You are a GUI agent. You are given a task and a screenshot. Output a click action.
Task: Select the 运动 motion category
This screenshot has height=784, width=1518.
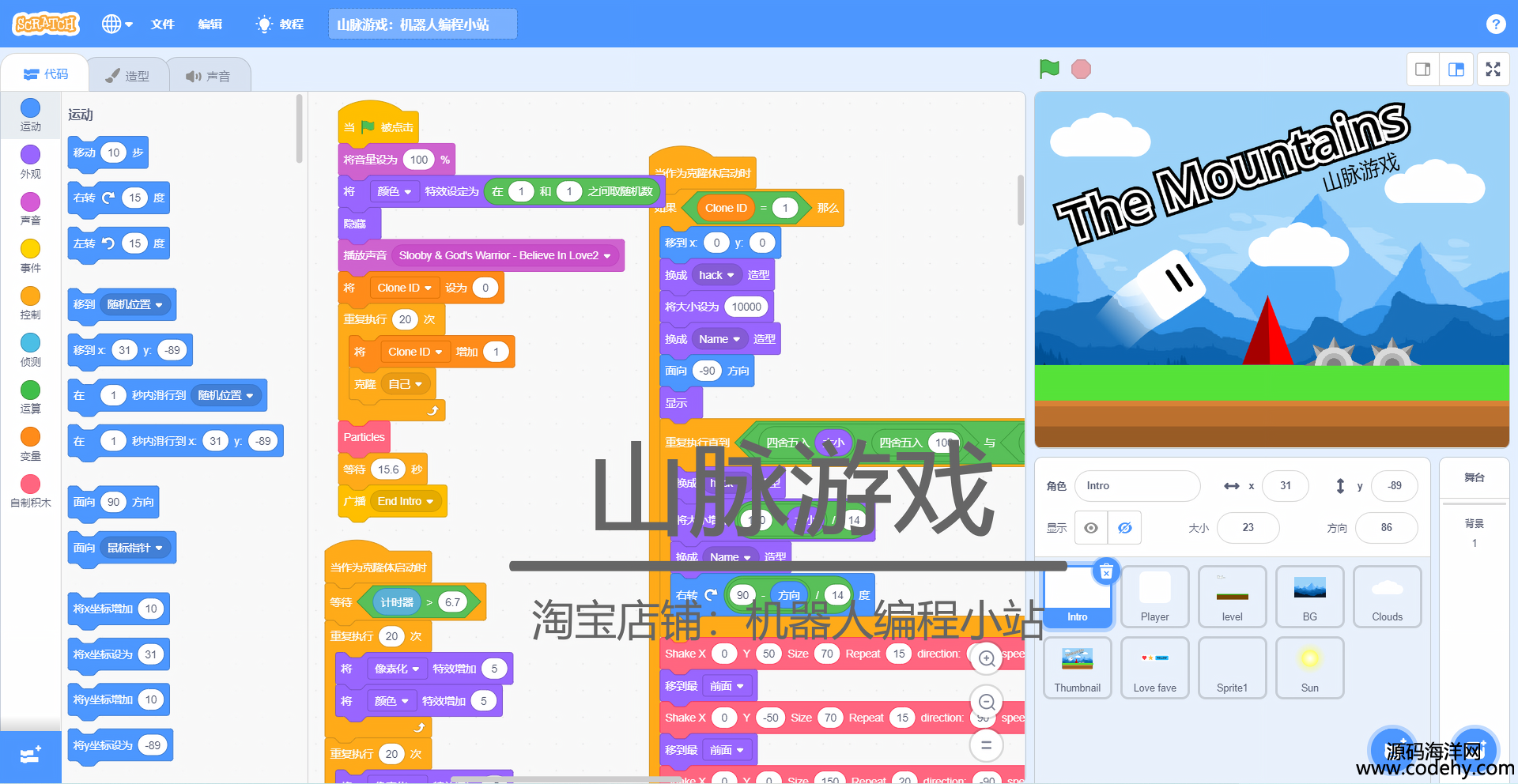[30, 115]
